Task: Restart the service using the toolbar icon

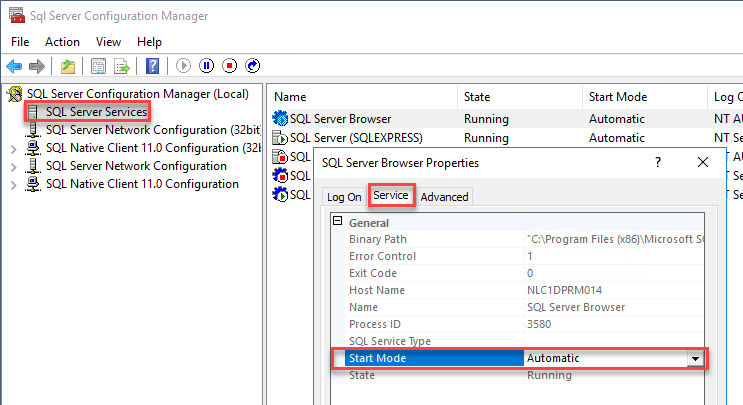Action: coord(253,66)
